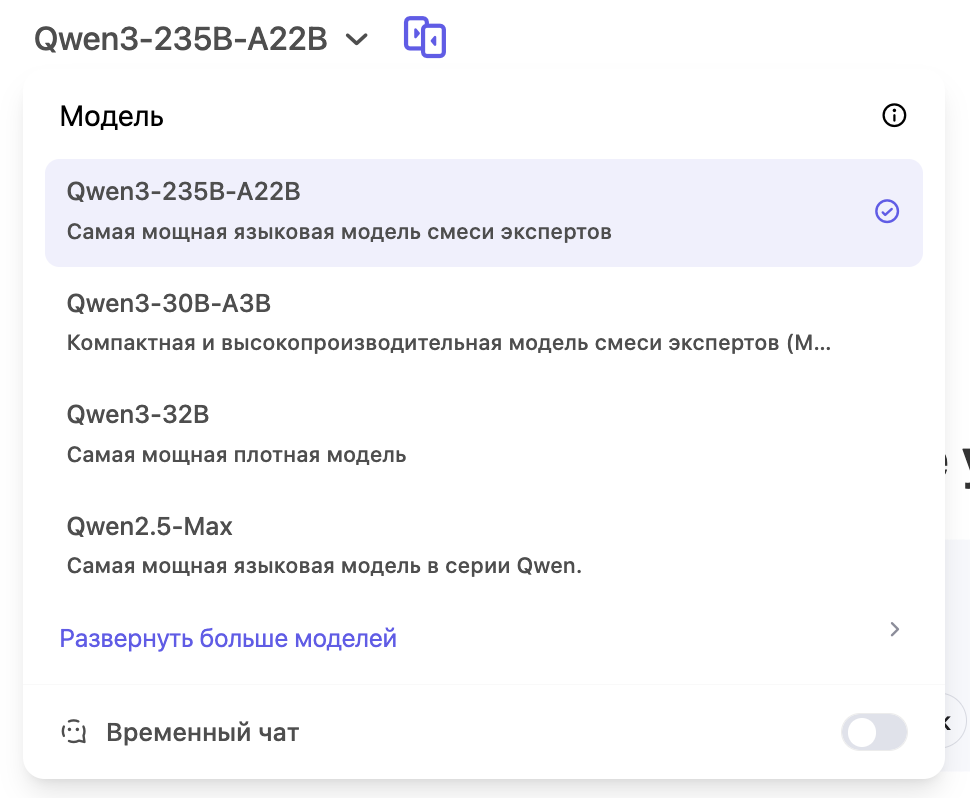This screenshot has height=798, width=970.
Task: Pick Qwen2.5-Max in the model list
Action: click(x=150, y=526)
